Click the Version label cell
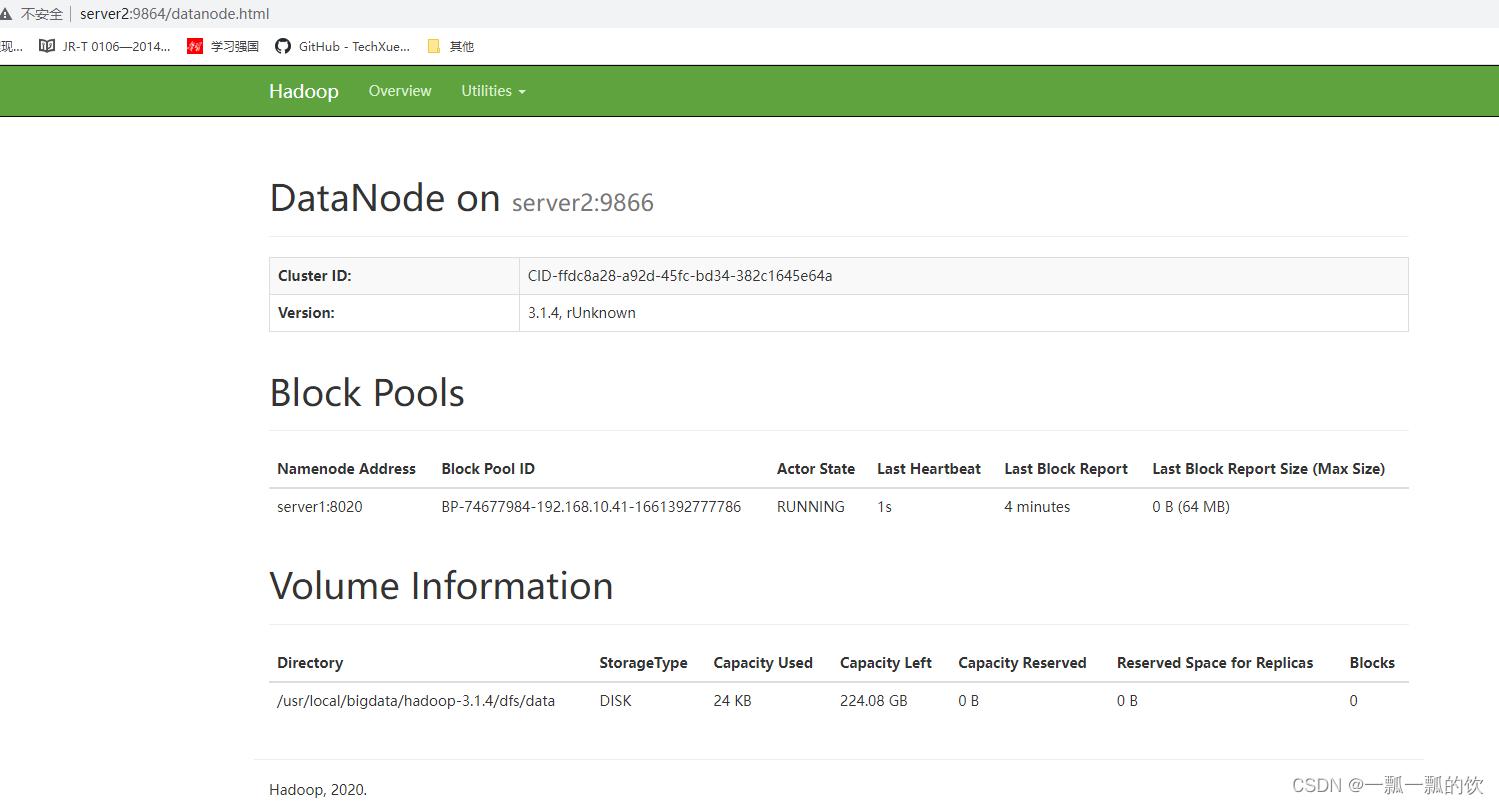The image size is (1499, 805). 394,313
